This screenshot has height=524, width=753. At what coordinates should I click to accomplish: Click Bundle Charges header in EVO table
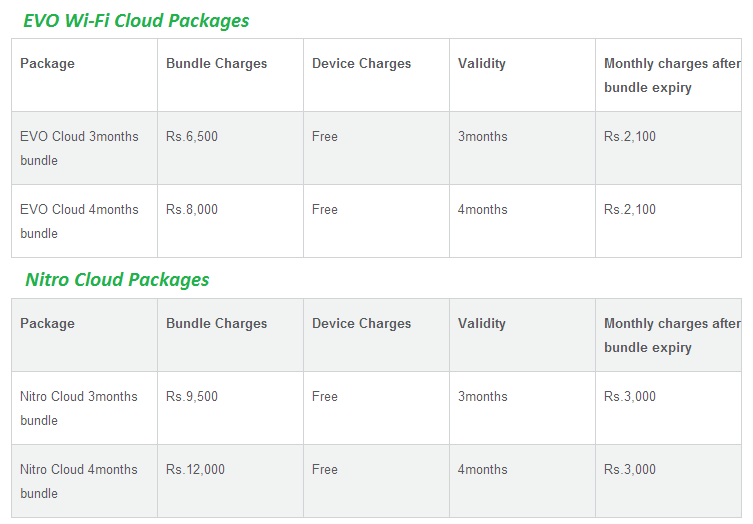coord(216,64)
